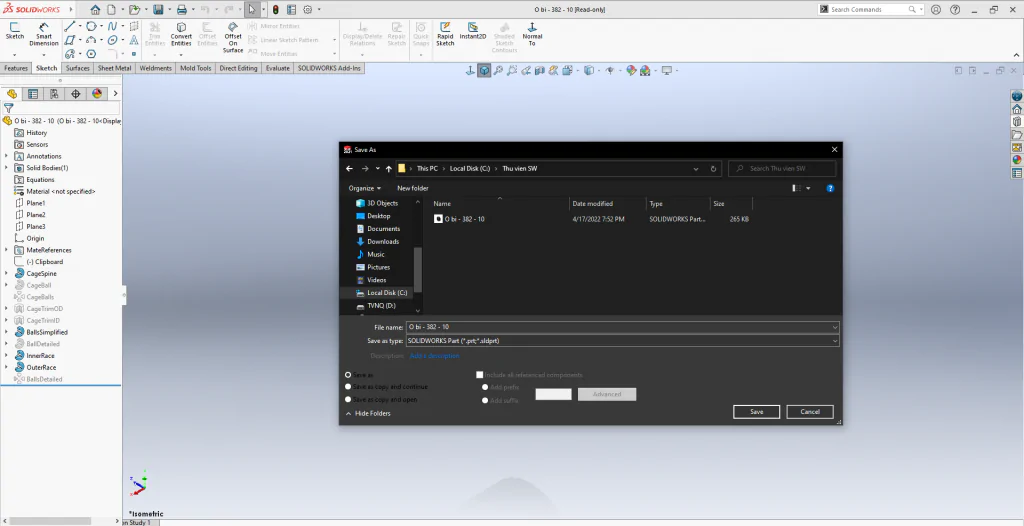1024x526 pixels.
Task: Click the help question mark in Save As
Action: (x=830, y=188)
